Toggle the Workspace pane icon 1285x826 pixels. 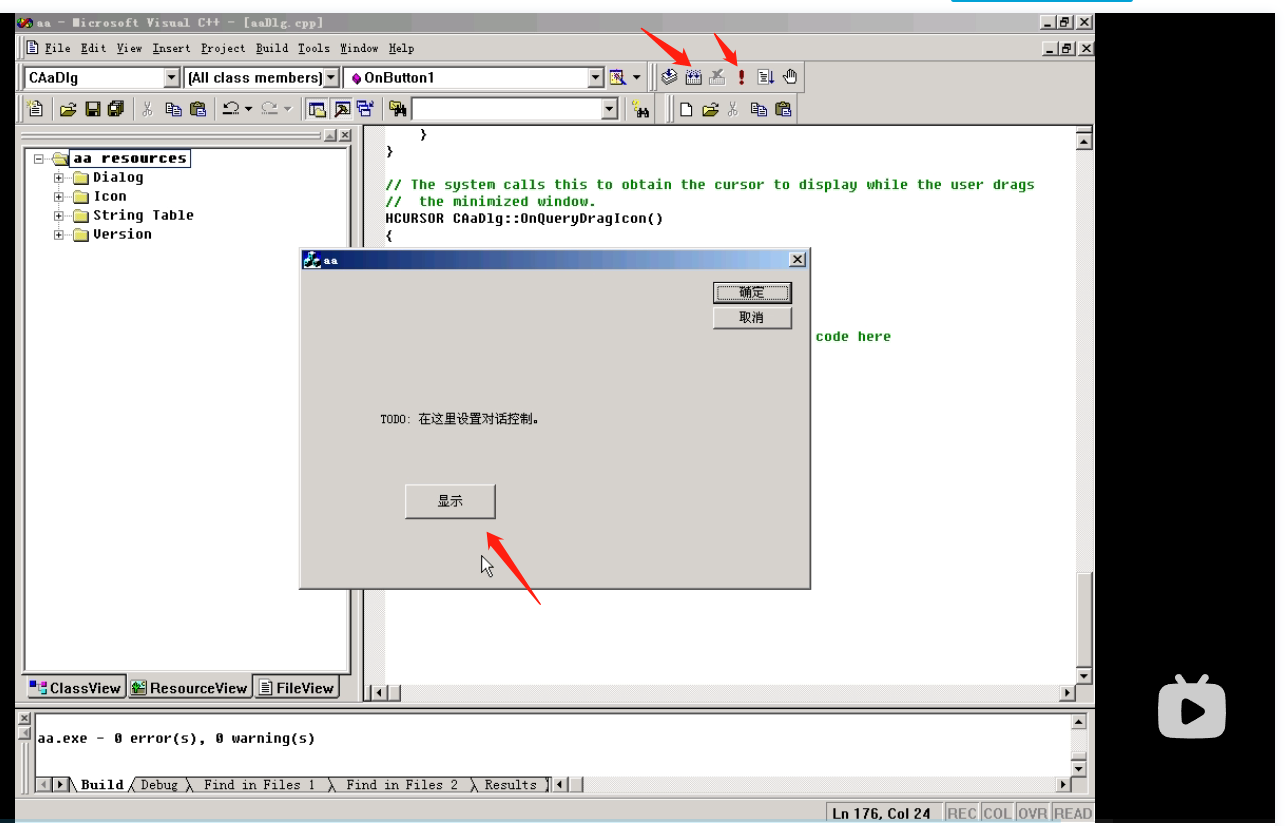(317, 109)
